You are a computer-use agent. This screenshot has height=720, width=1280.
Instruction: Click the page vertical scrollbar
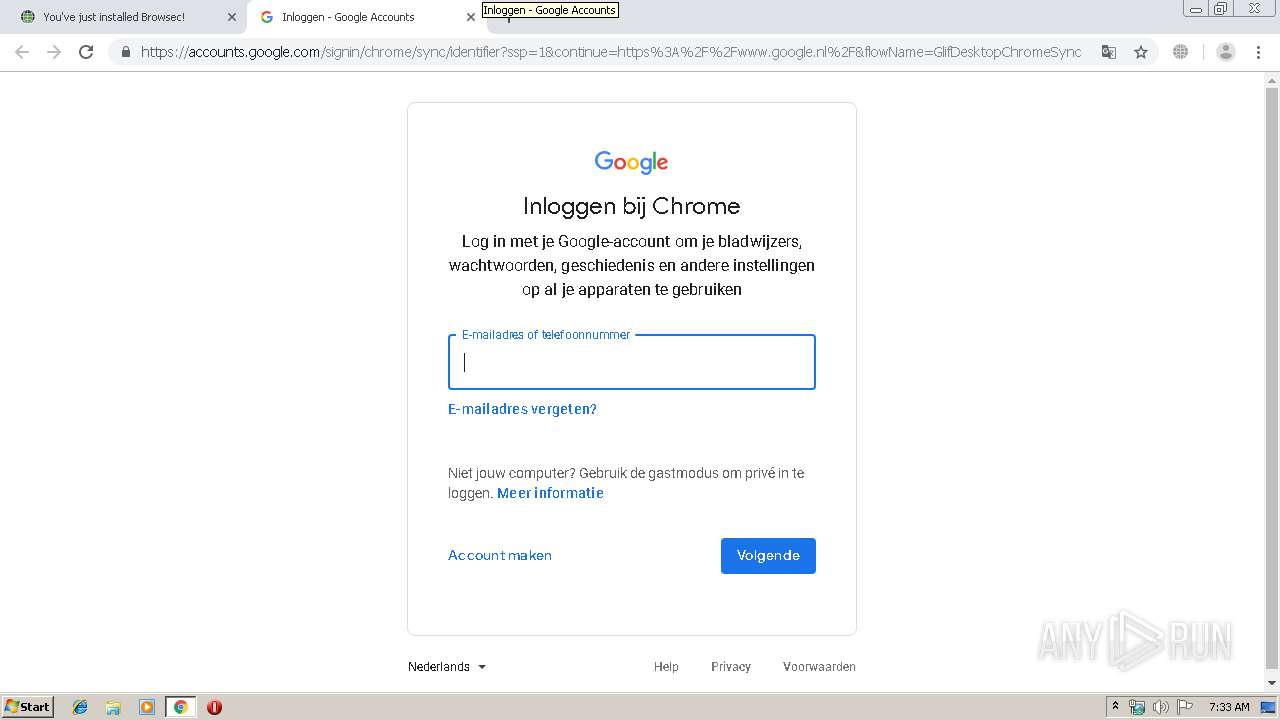coord(1272,380)
